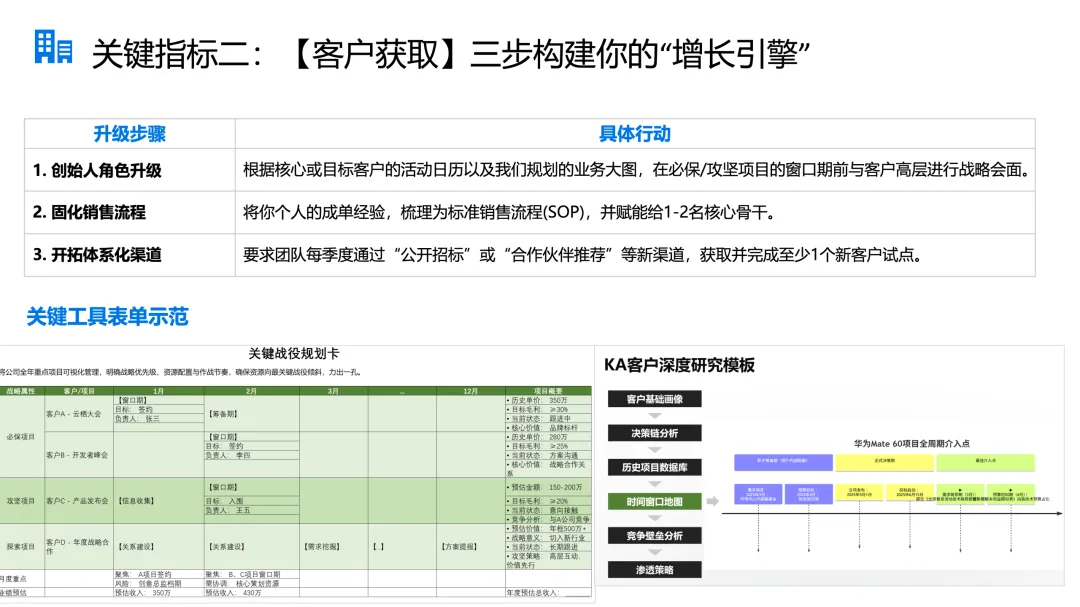The image size is (1080, 607).
Task: Select the 3. 开拓体系化渠道 cell
Action: pyautogui.click(x=129, y=255)
